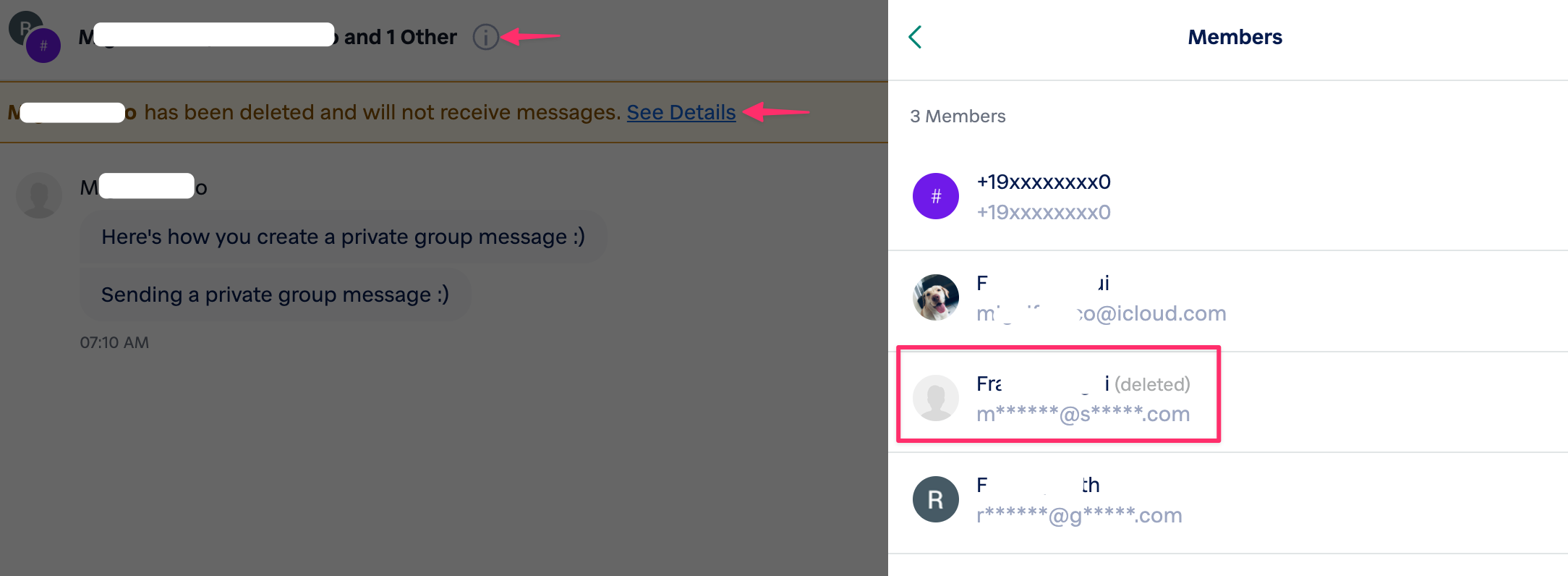Go back using the green chevron

(x=915, y=35)
